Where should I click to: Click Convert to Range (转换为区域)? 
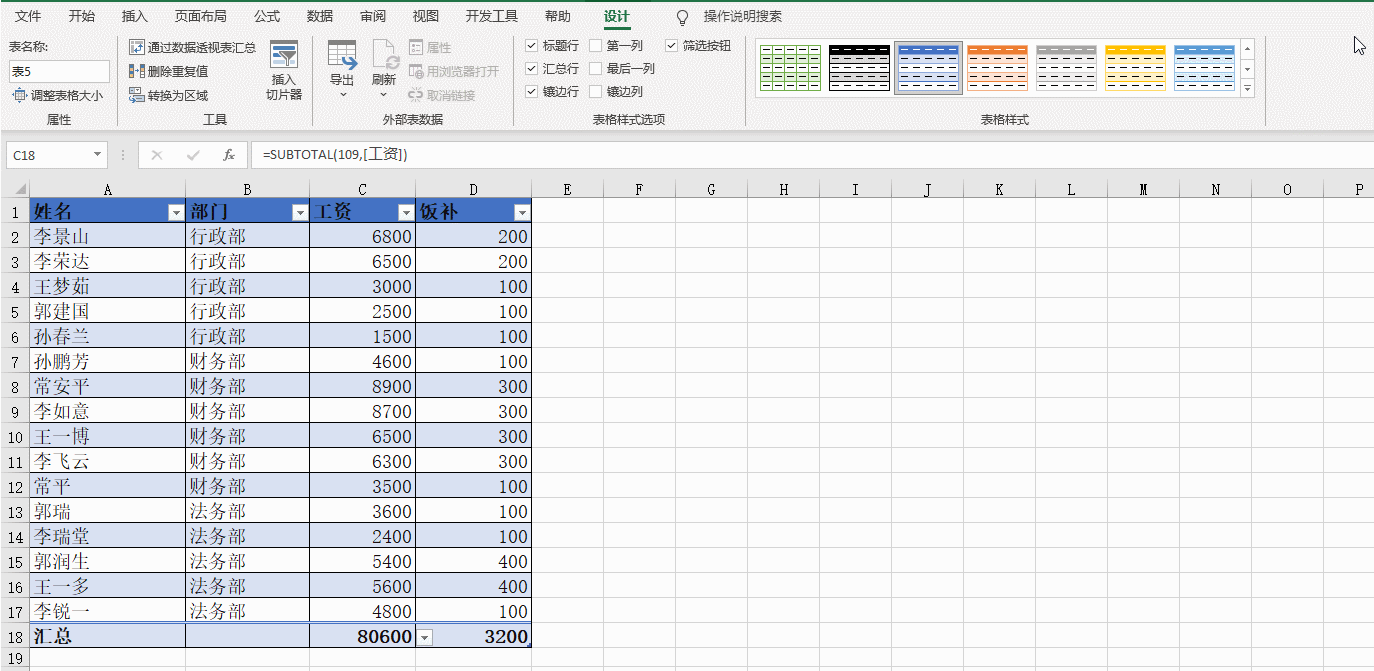tap(169, 95)
